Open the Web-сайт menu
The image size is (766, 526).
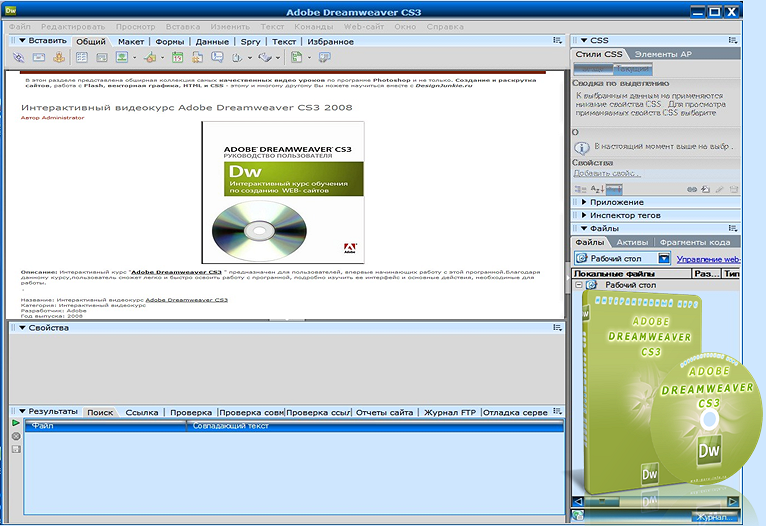(x=364, y=27)
